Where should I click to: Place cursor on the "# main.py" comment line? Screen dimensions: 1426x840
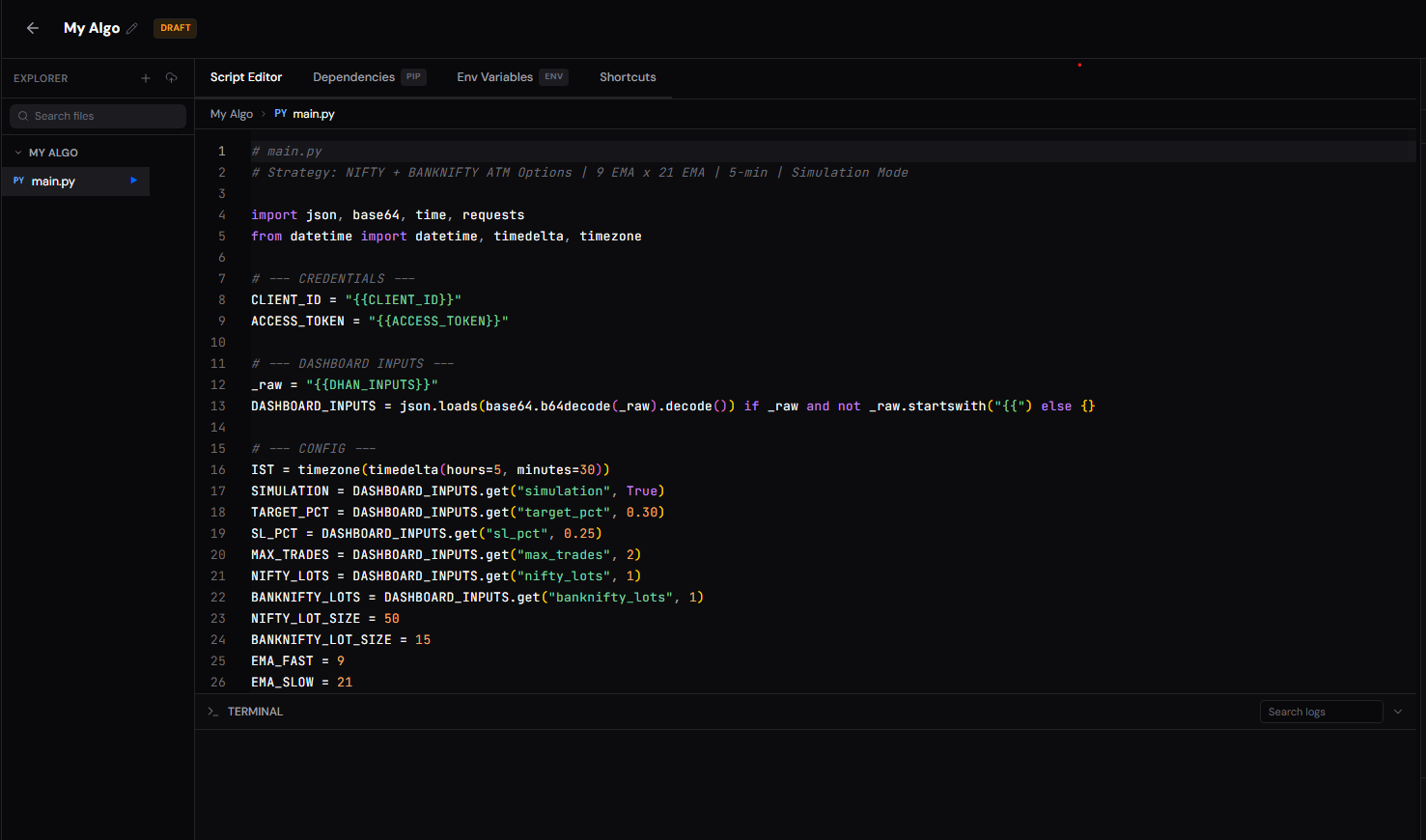point(287,152)
